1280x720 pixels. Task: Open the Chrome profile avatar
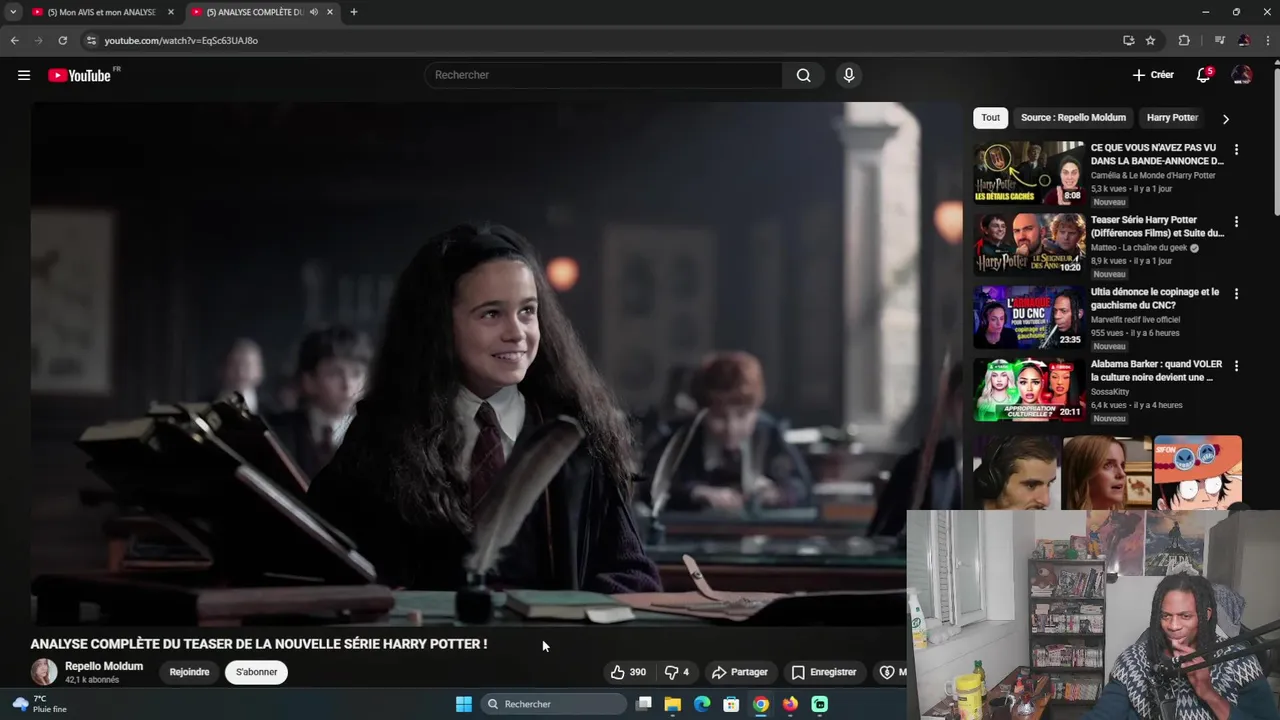click(1244, 40)
